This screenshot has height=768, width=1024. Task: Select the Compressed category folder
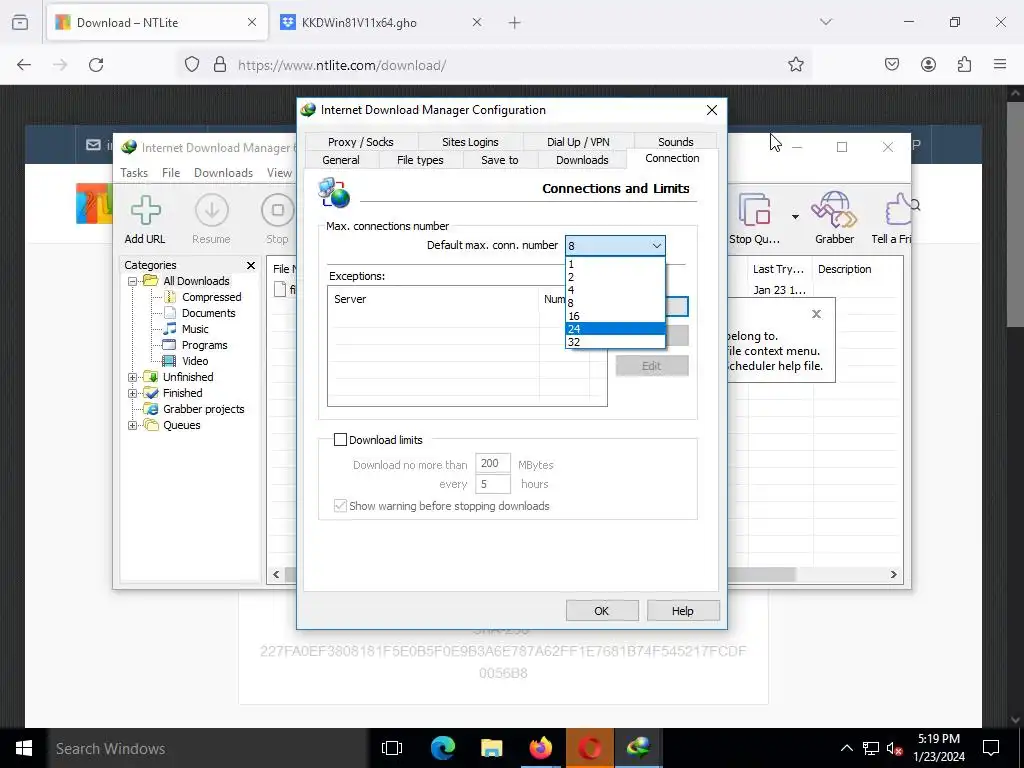pyautogui.click(x=212, y=297)
